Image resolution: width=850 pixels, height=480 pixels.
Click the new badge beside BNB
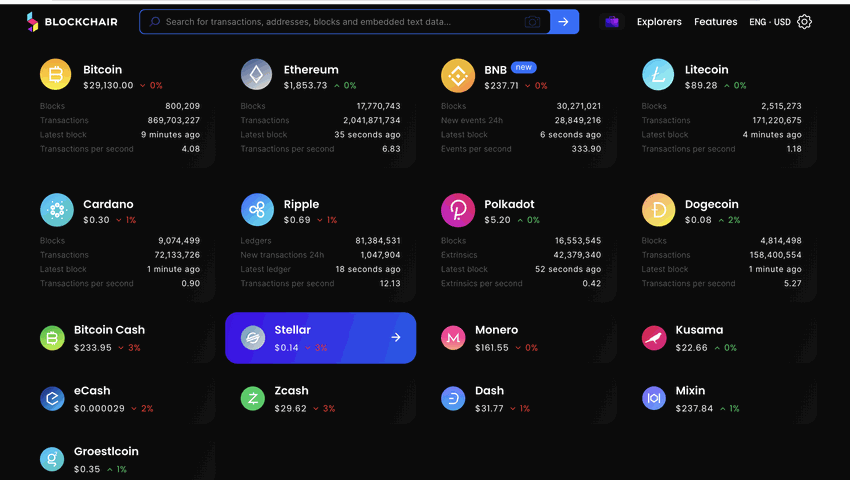[x=523, y=67]
